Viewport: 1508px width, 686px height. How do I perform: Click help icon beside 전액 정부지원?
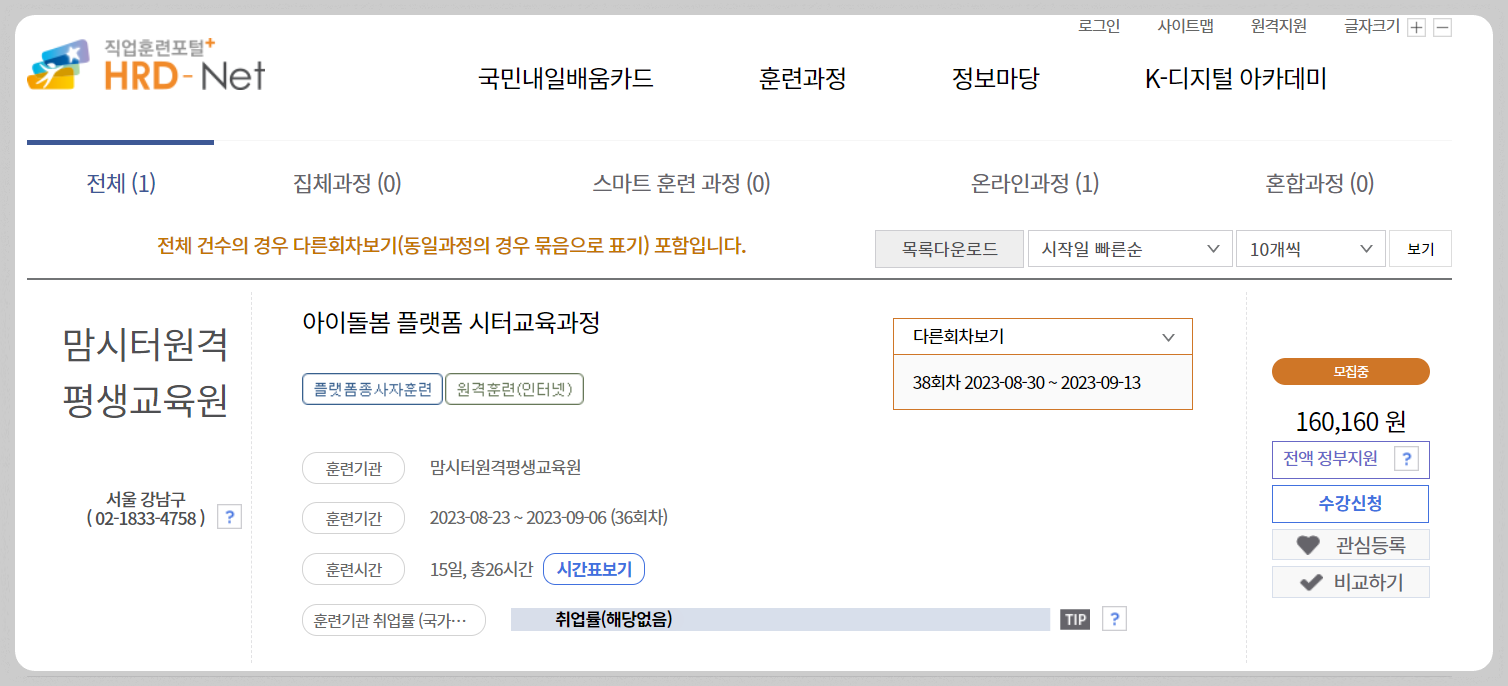pos(1406,459)
